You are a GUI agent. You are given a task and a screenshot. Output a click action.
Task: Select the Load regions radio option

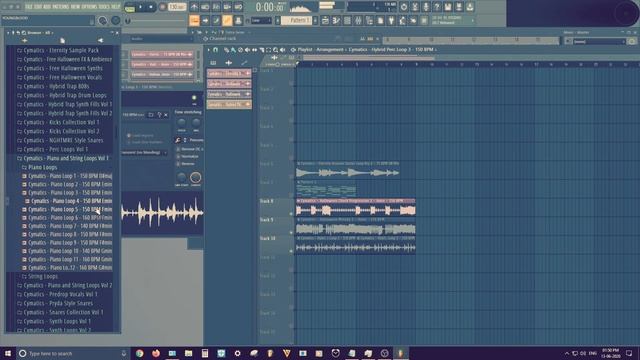[129, 136]
